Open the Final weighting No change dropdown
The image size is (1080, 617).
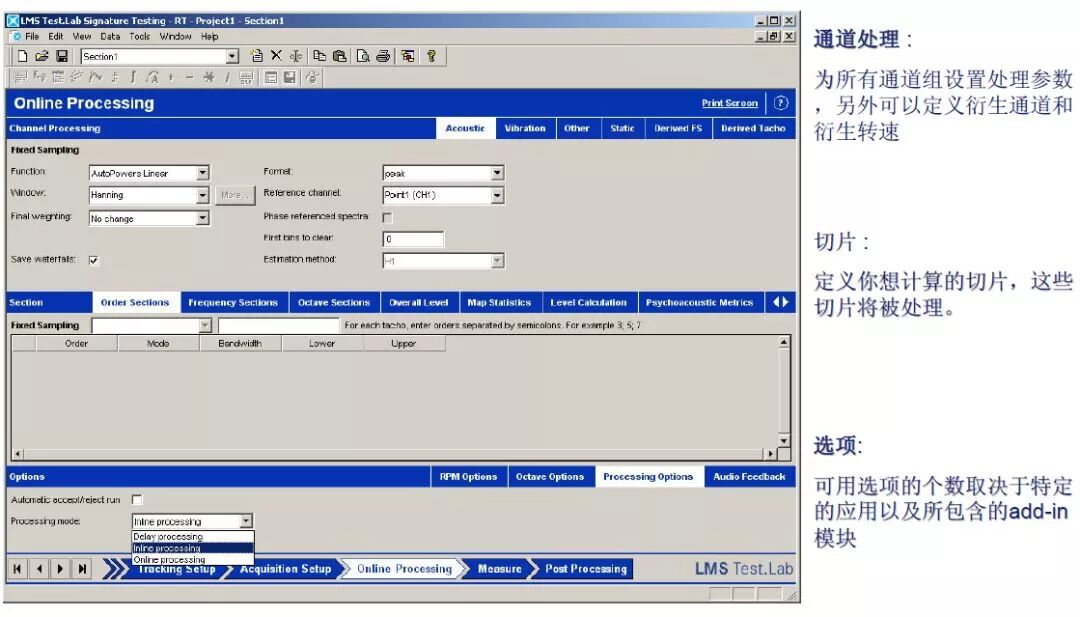(202, 218)
